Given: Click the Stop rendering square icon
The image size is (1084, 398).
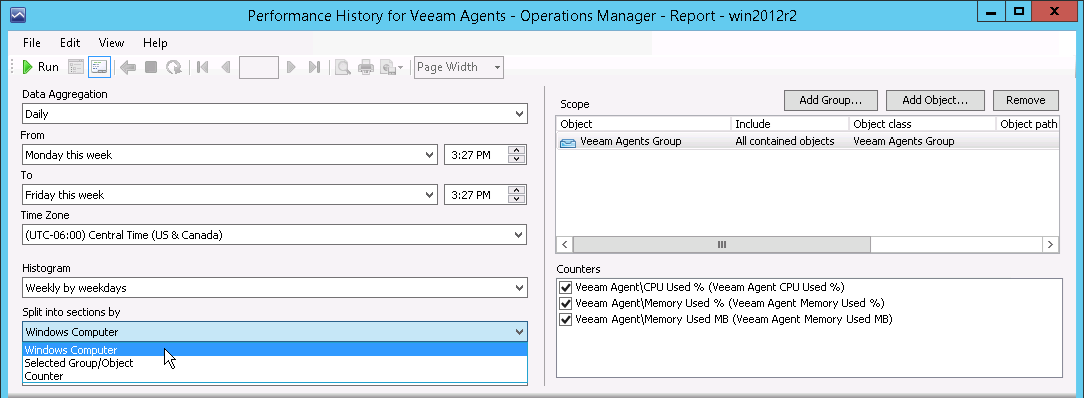Looking at the screenshot, I should tap(151, 67).
